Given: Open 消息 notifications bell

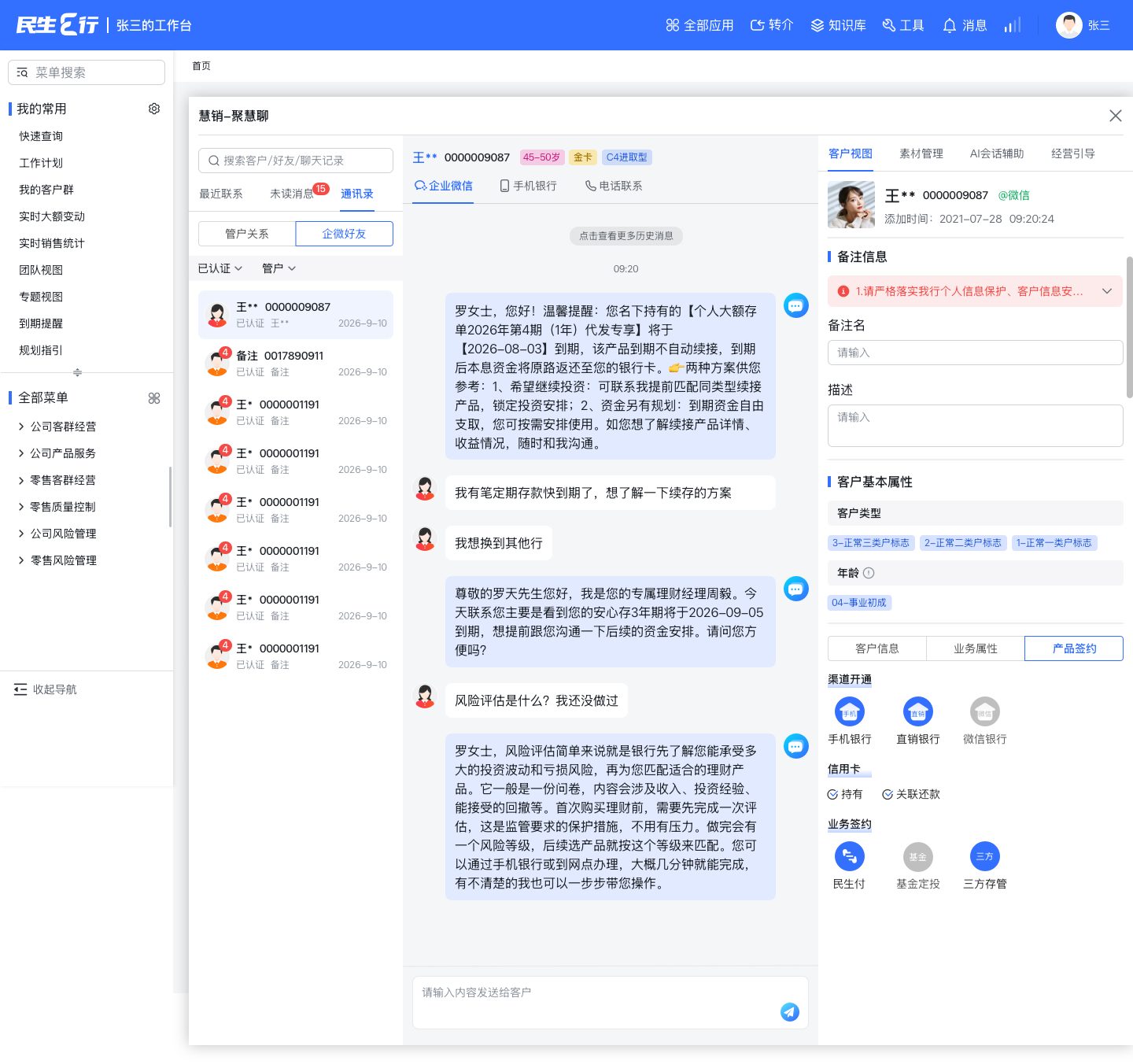Looking at the screenshot, I should click(x=950, y=25).
